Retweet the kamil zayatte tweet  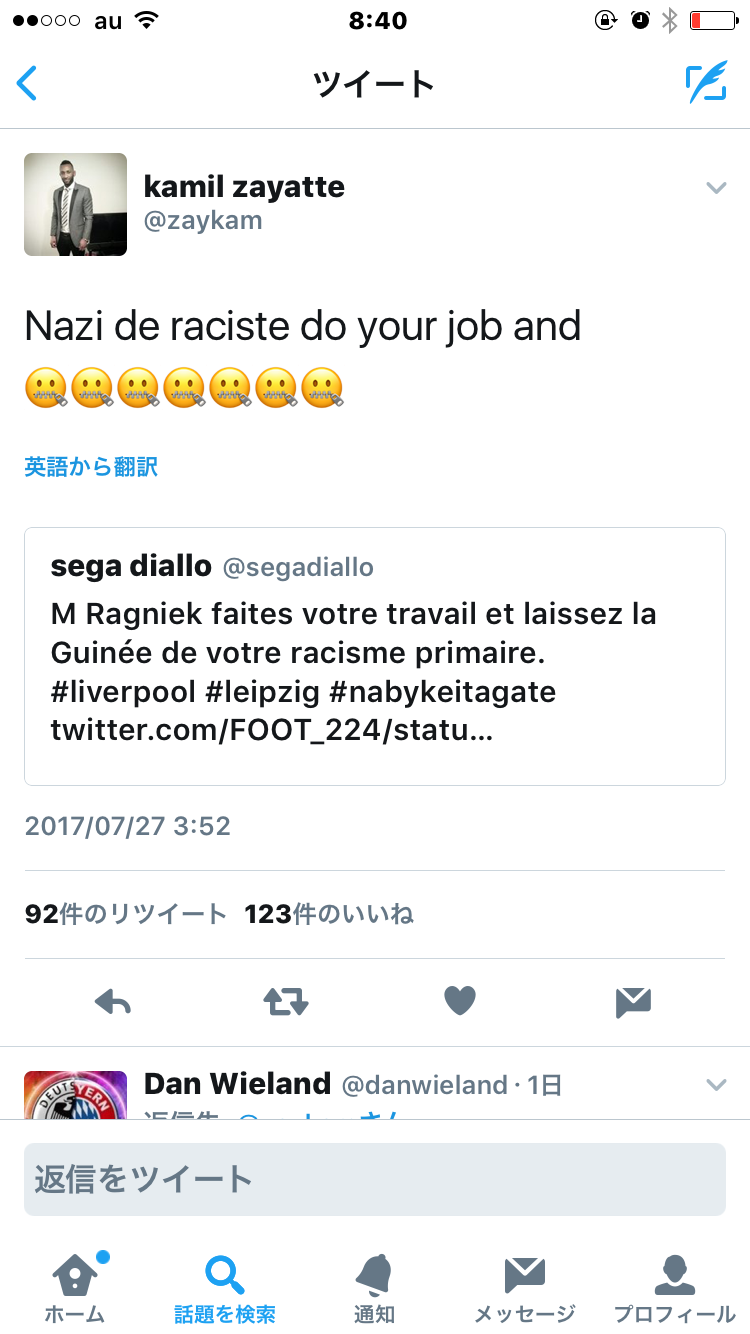point(286,1001)
